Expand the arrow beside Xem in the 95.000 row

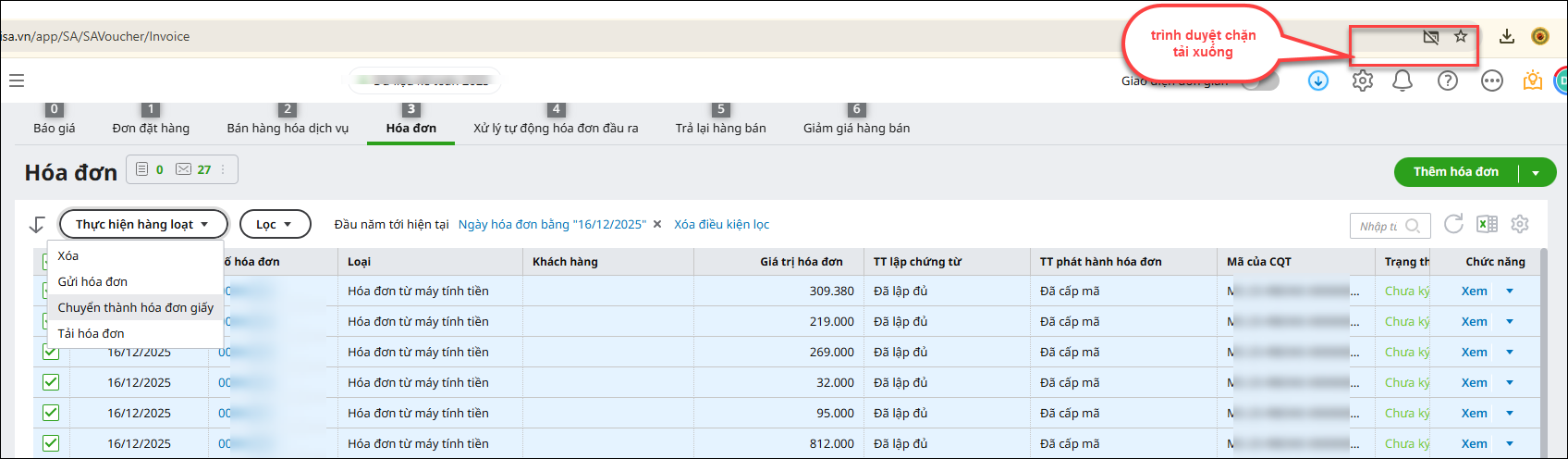1510,413
